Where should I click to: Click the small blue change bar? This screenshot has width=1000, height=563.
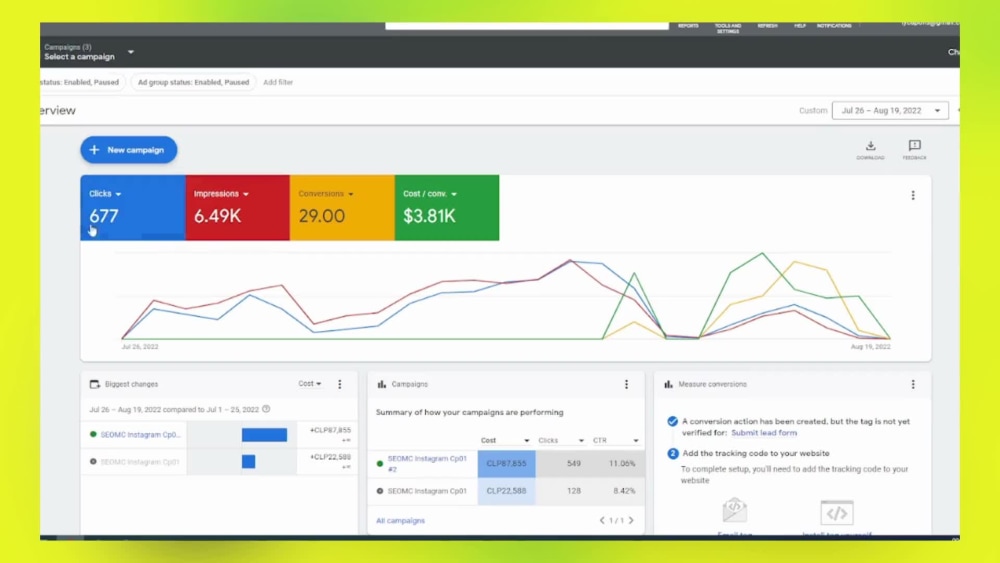point(248,462)
